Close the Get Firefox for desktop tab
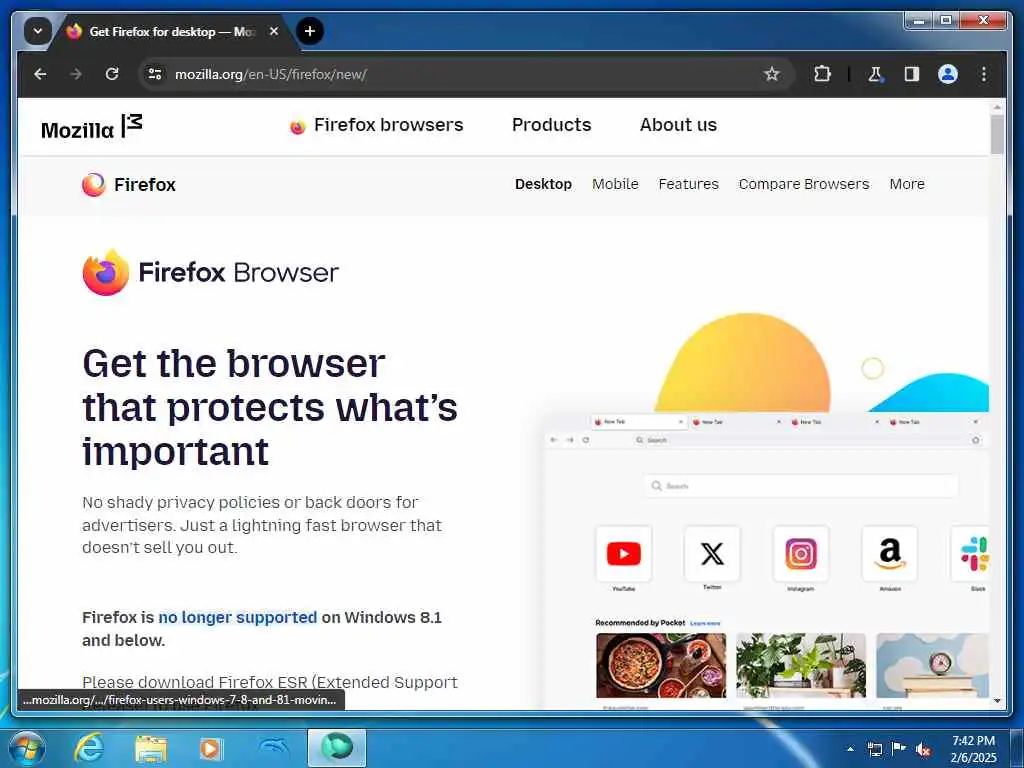Viewport: 1024px width, 768px height. pos(274,31)
